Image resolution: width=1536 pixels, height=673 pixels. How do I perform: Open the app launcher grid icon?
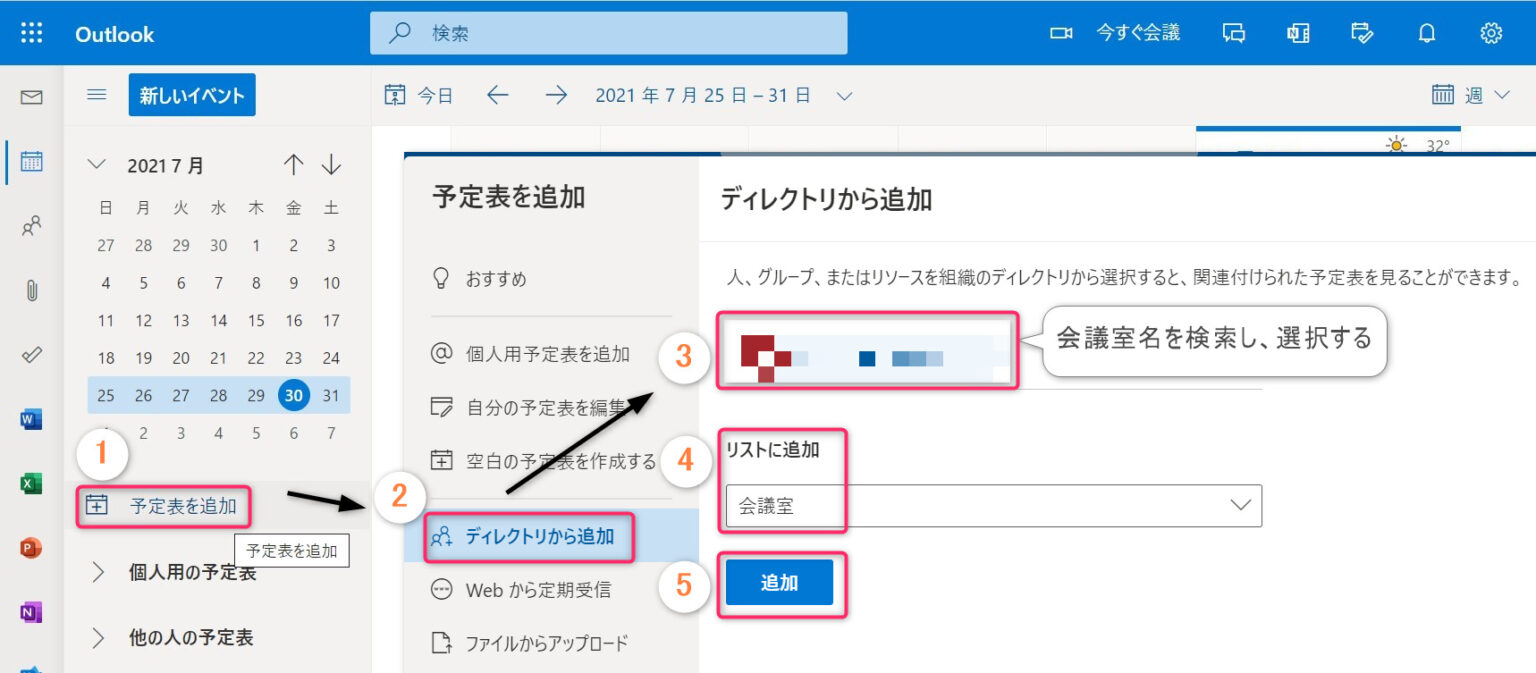point(32,33)
